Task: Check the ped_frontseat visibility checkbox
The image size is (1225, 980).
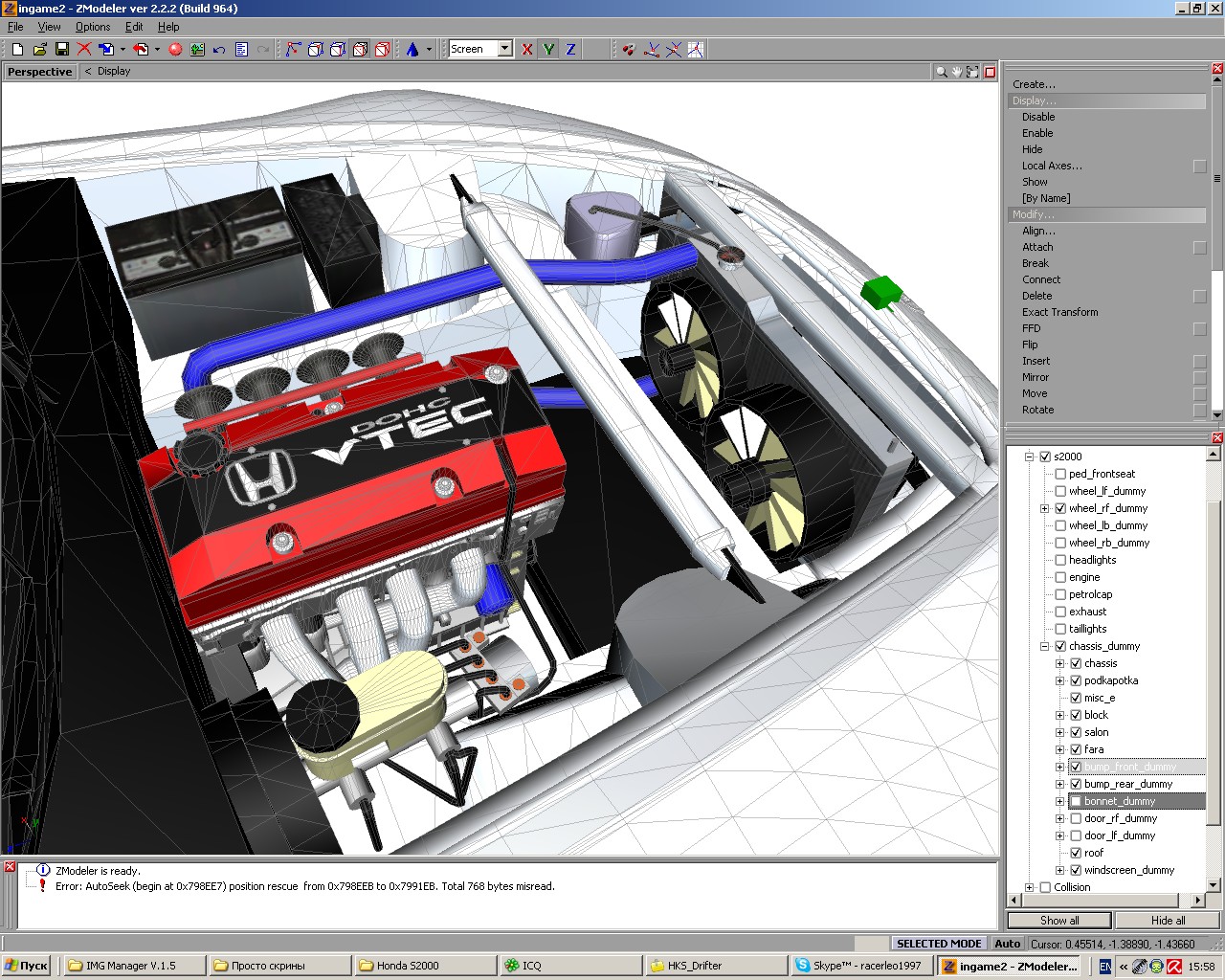Action: coord(1060,474)
